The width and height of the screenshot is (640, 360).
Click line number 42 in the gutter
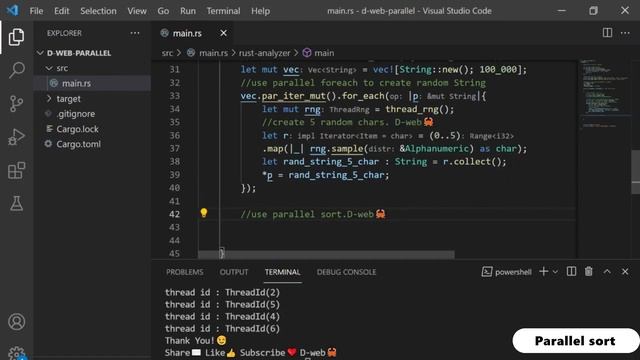[x=174, y=214]
